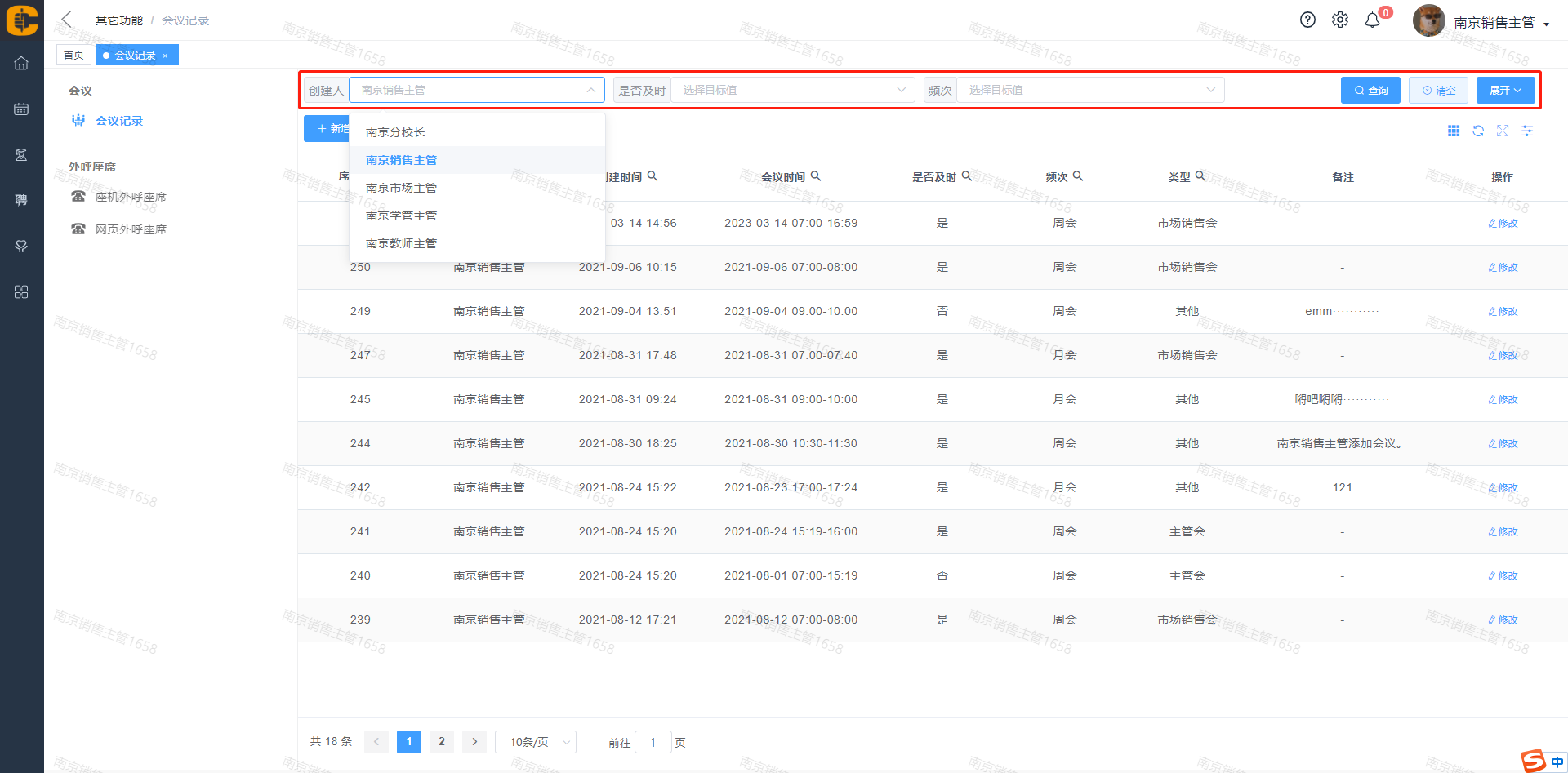
Task: Click the page jump input field
Action: [x=653, y=742]
